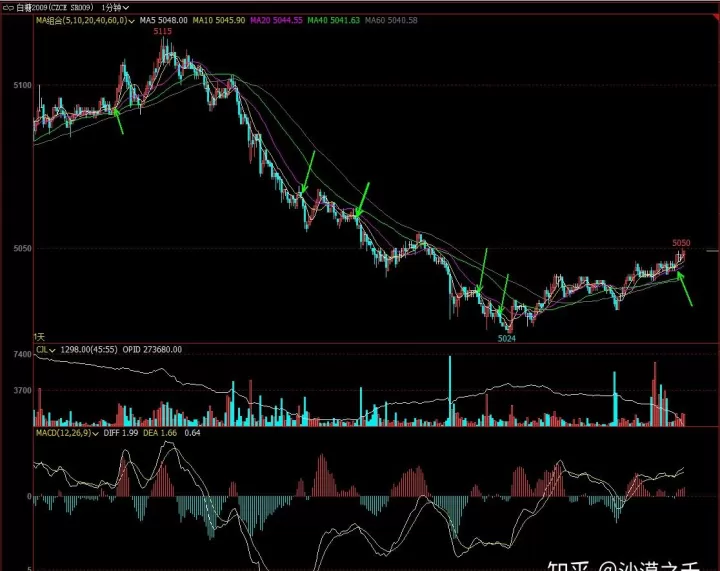Click the MA60 5040.58 value label

tap(391, 20)
